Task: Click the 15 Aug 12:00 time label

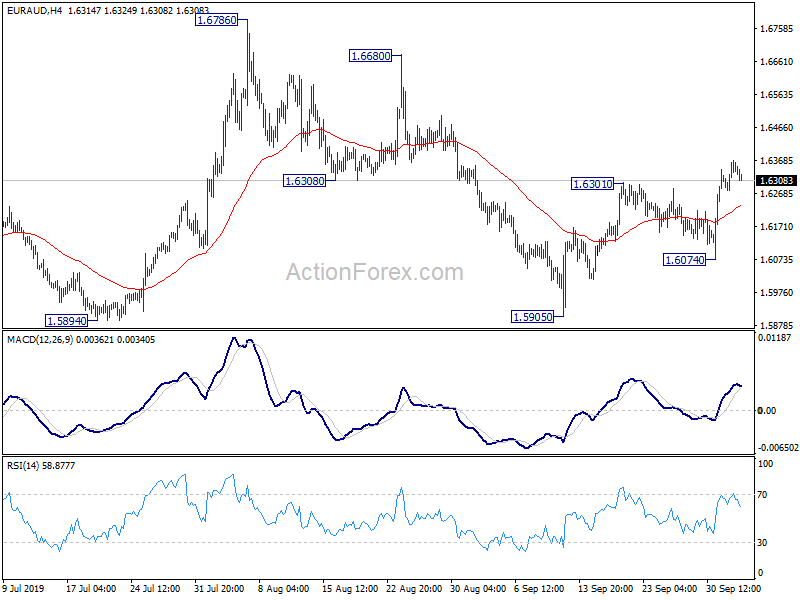Action: 350,589
